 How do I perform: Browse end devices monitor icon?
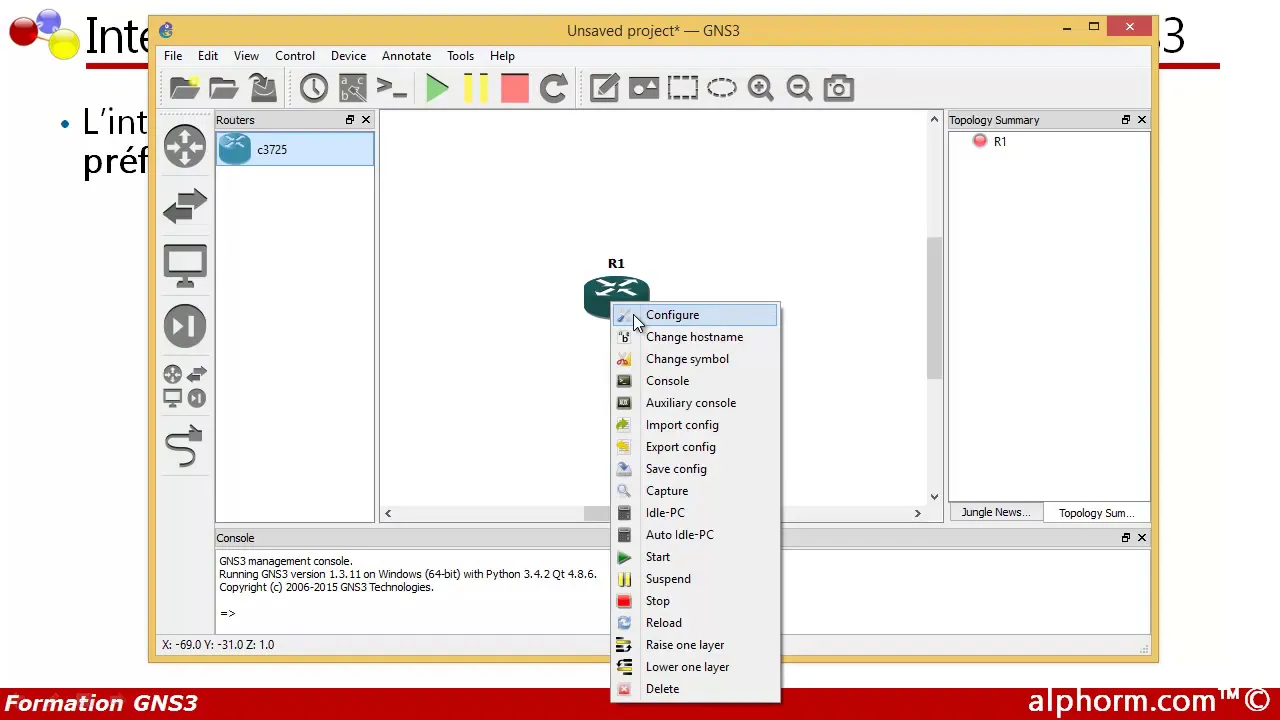(x=185, y=266)
